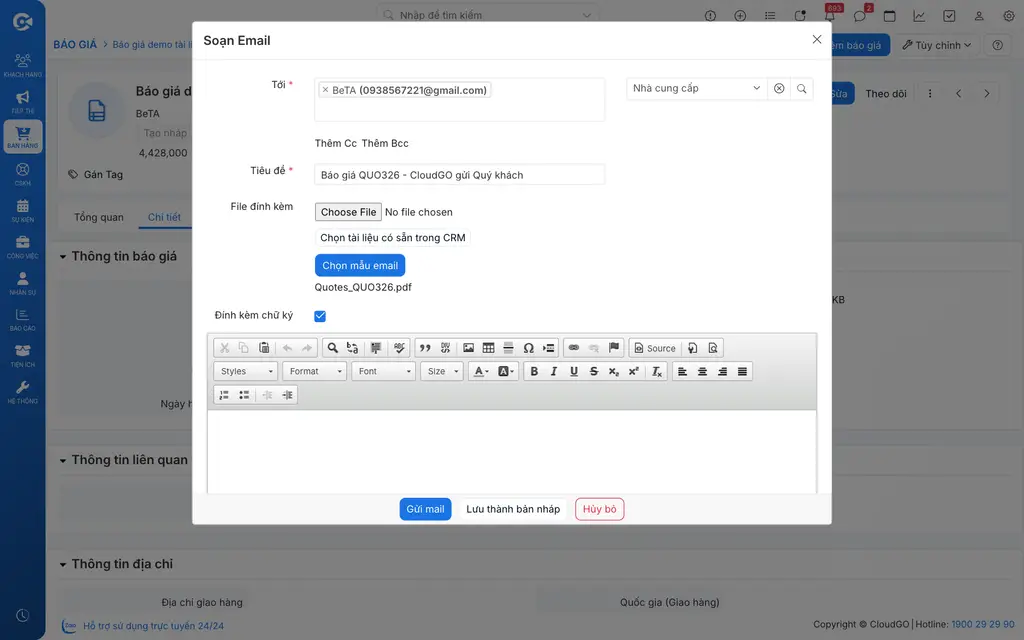The image size is (1024, 640).
Task: Click the Increase Indent icon
Action: tap(287, 395)
